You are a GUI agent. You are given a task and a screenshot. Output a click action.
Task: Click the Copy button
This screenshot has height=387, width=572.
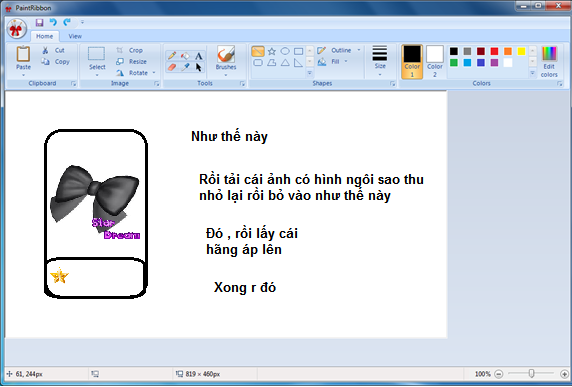click(x=55, y=62)
